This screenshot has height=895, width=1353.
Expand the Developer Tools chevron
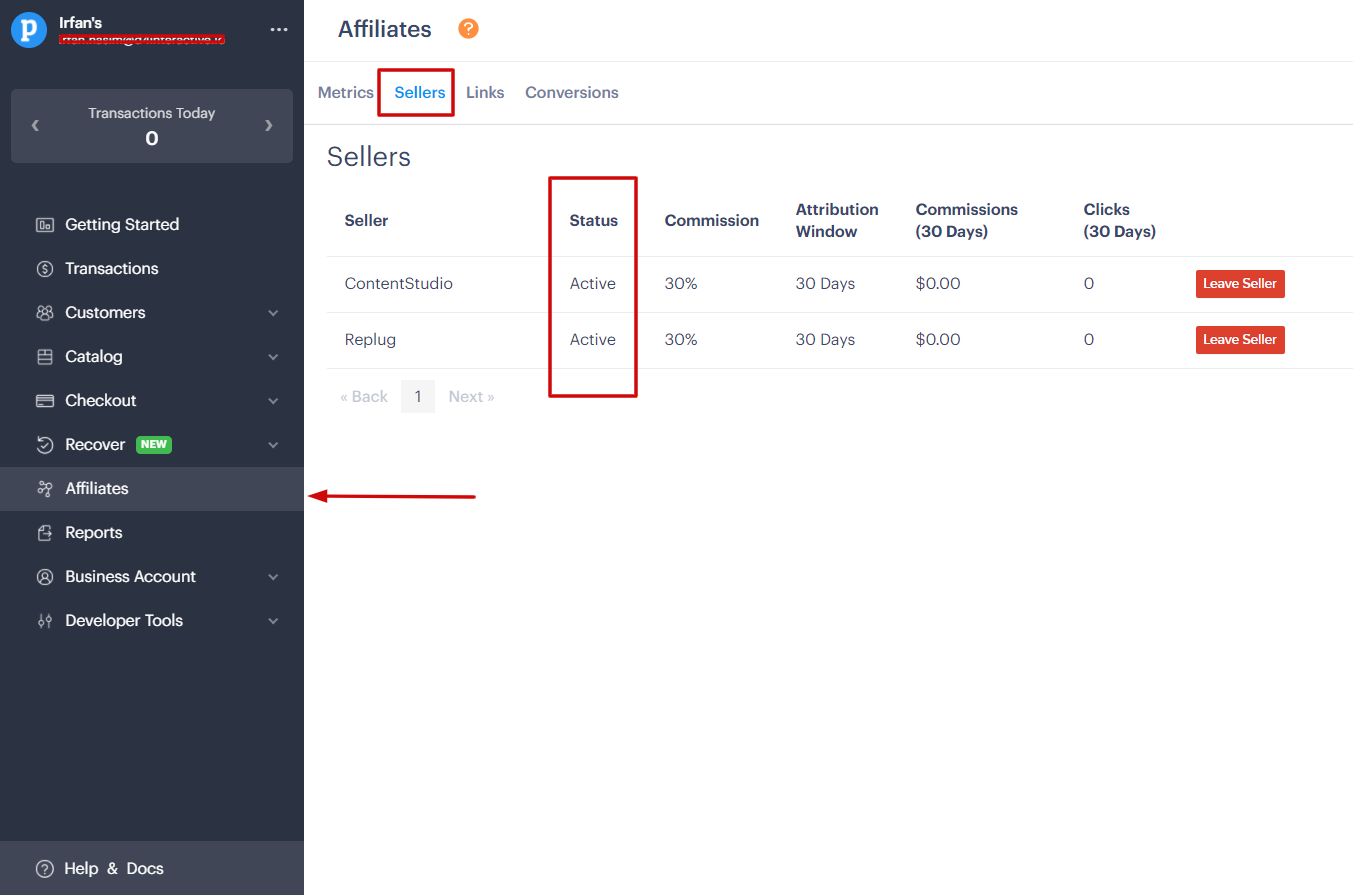pyautogui.click(x=273, y=621)
